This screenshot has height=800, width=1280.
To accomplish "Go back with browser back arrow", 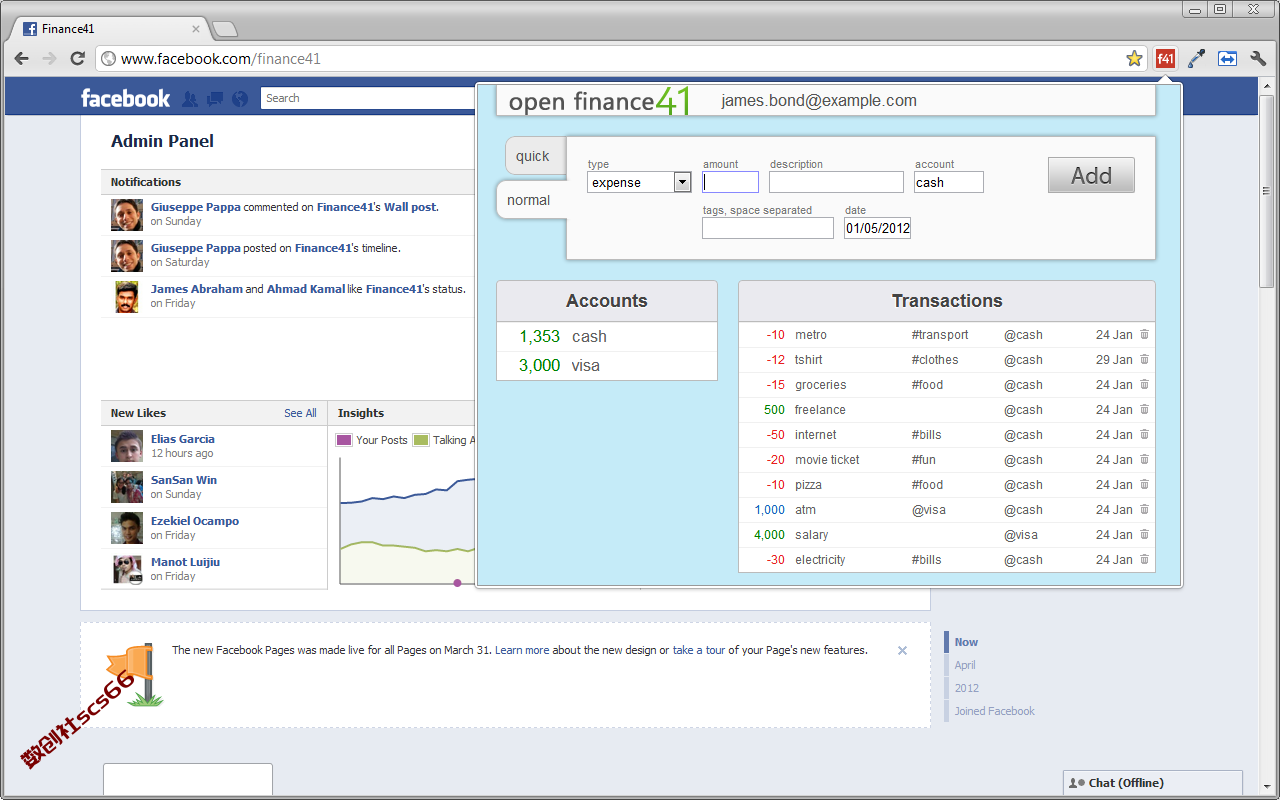I will pos(21,59).
